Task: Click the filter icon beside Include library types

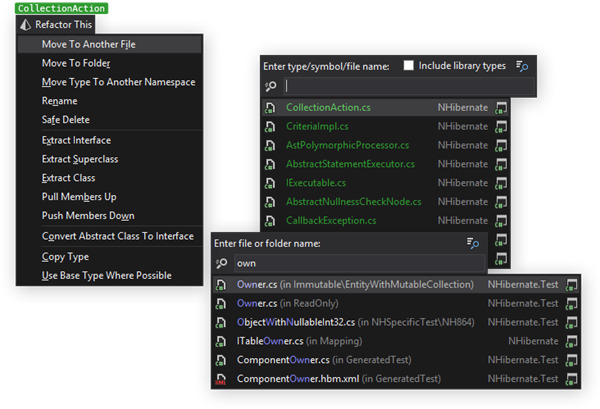Action: coord(521,66)
